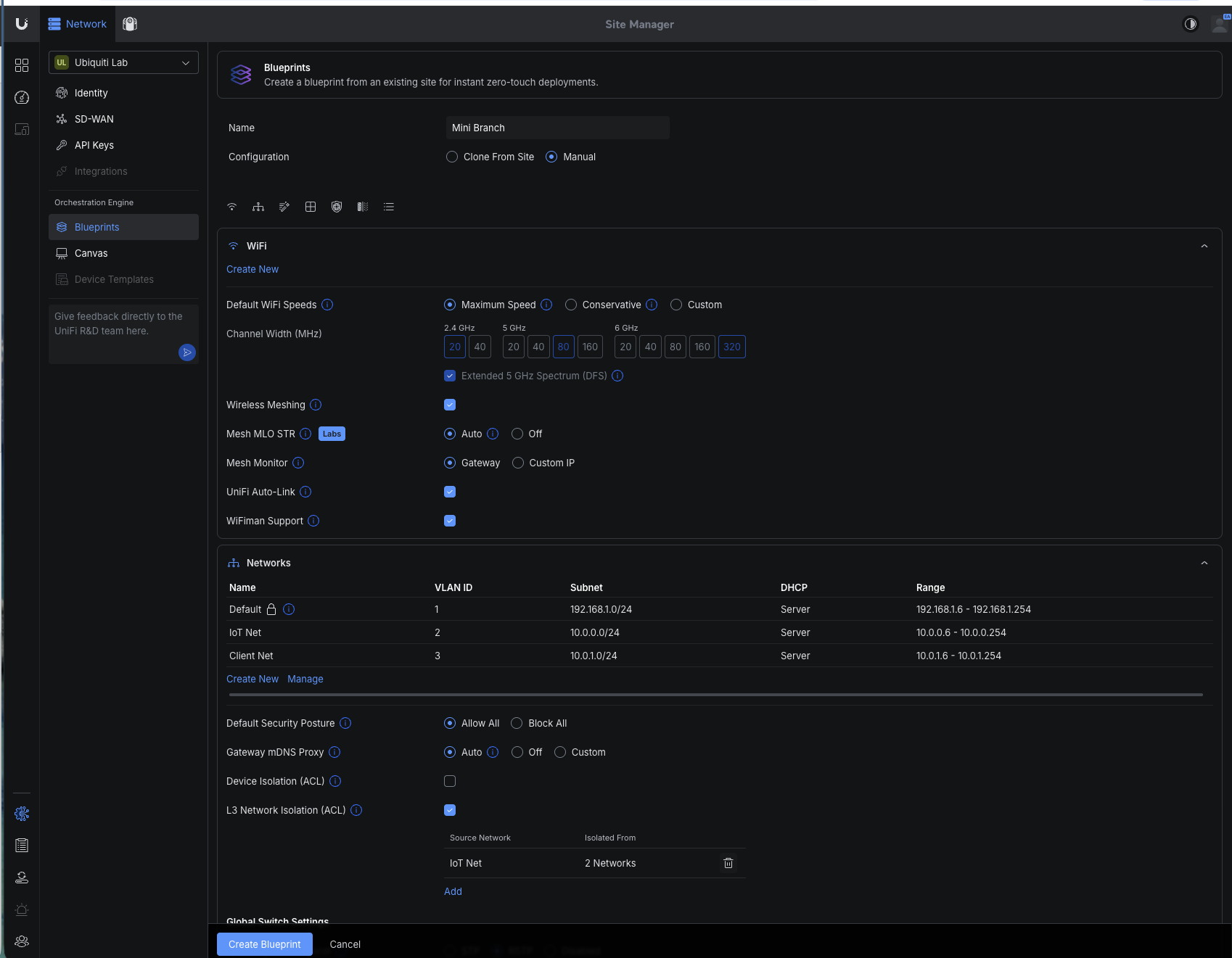Open the UniFi Protect app icon

[x=130, y=24]
